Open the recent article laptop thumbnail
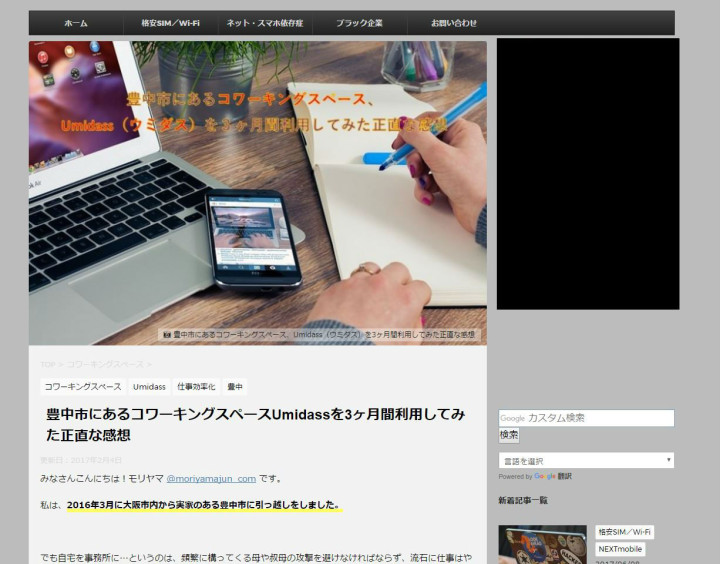The width and height of the screenshot is (720, 564). 542,545
